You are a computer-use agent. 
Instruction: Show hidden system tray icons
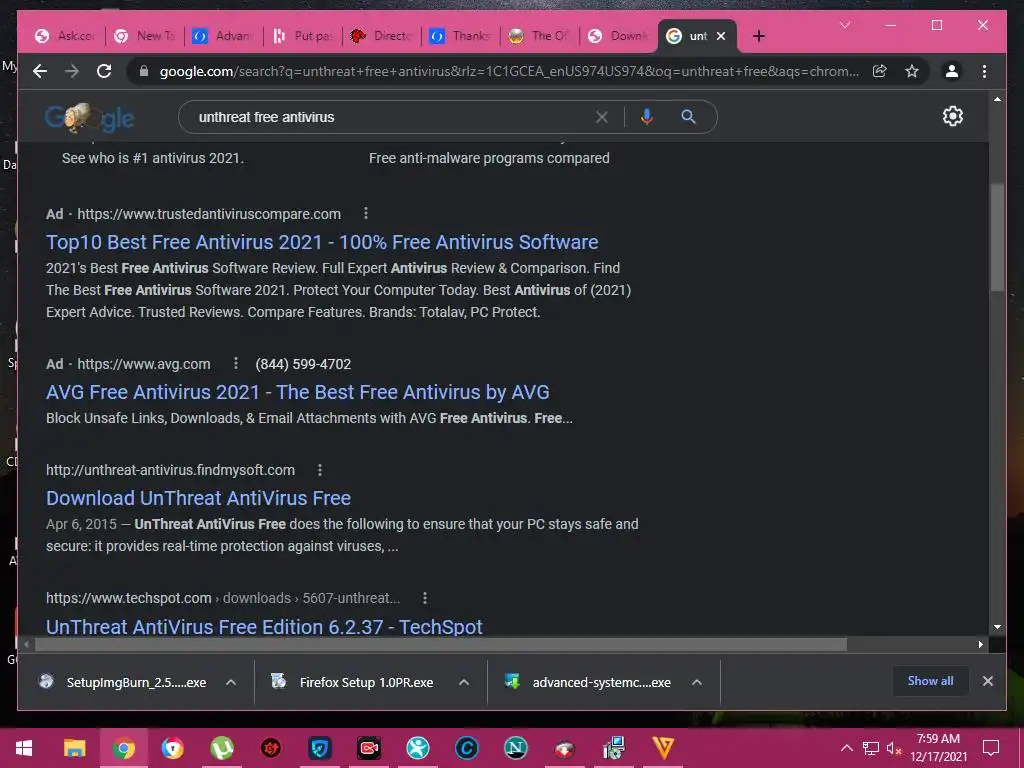(846, 748)
